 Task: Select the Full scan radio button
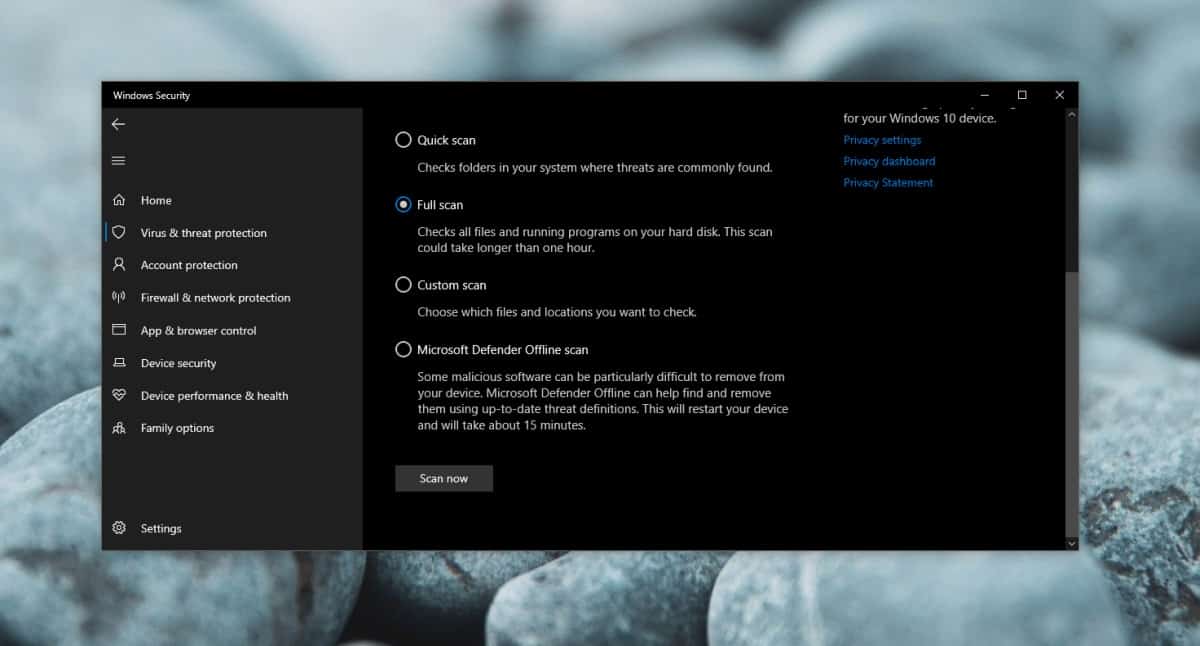[403, 204]
